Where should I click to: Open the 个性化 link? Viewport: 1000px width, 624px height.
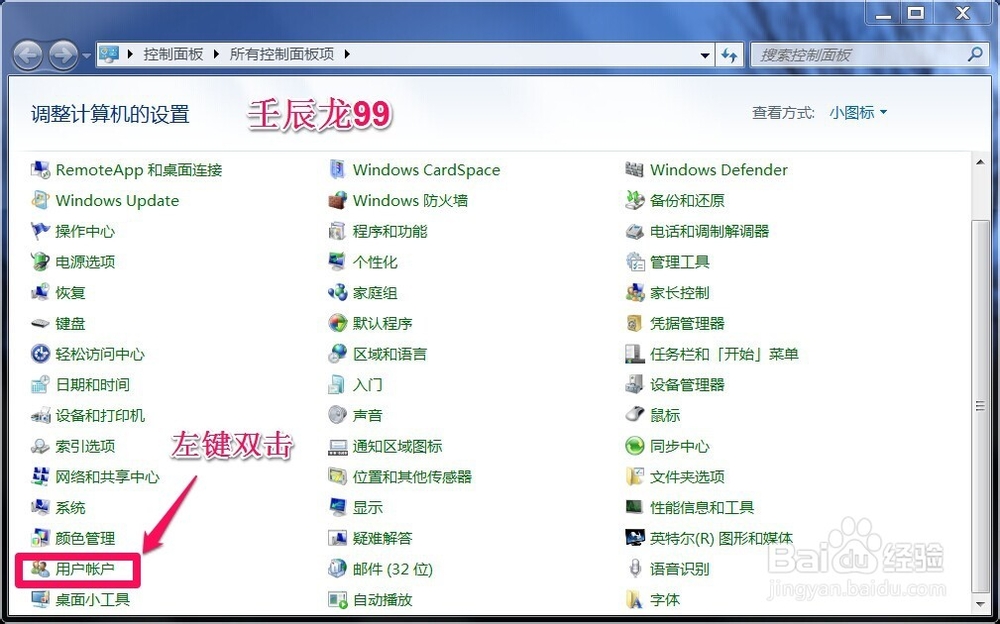coord(375,262)
